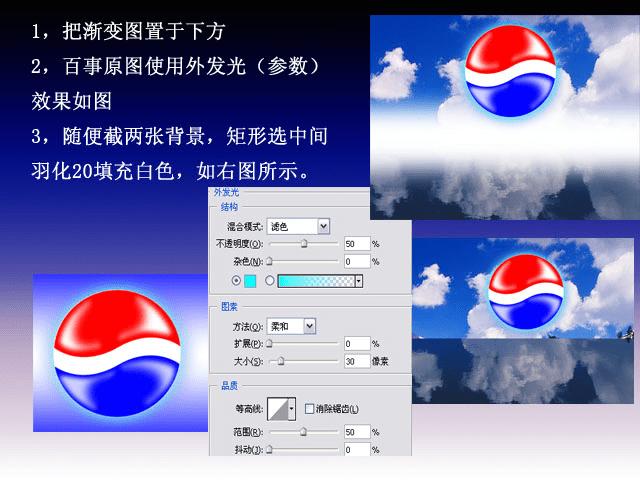This screenshot has height=480, width=640.
Task: Click the cyan glow color swatch
Action: tap(250, 281)
